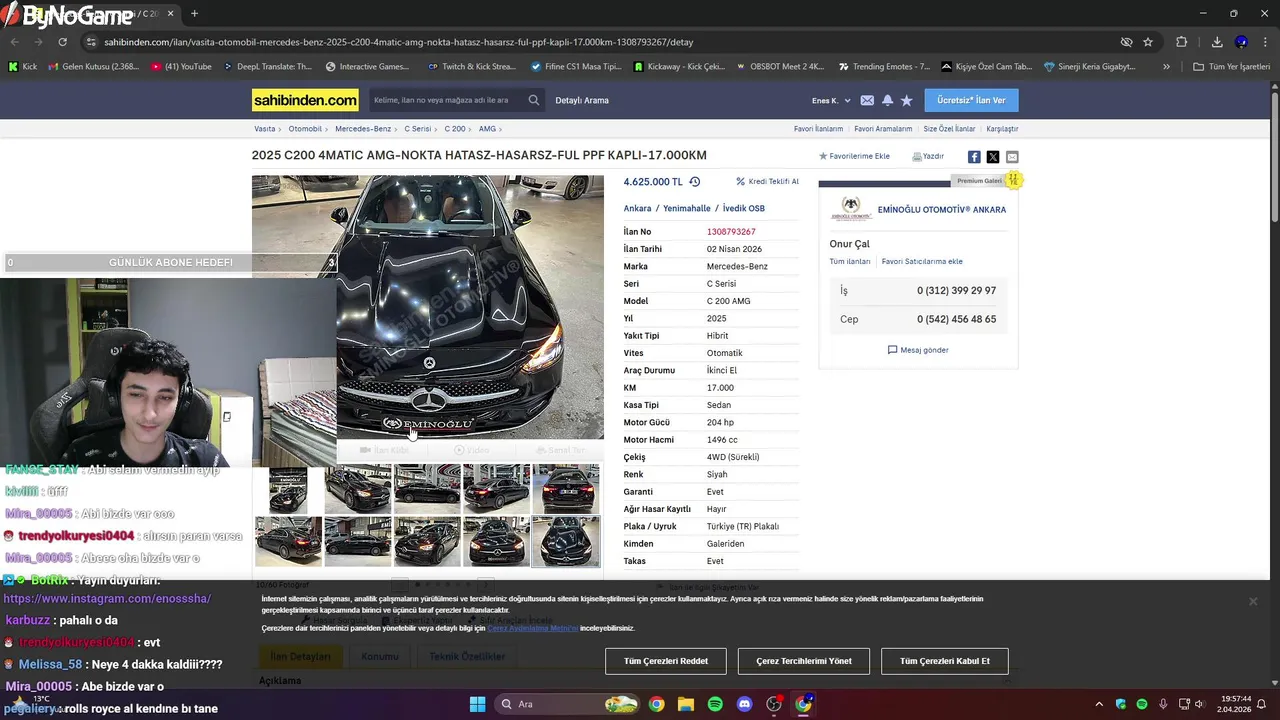Click Favori Satıcılarıma ekle link
Image resolution: width=1280 pixels, height=720 pixels.
[922, 261]
